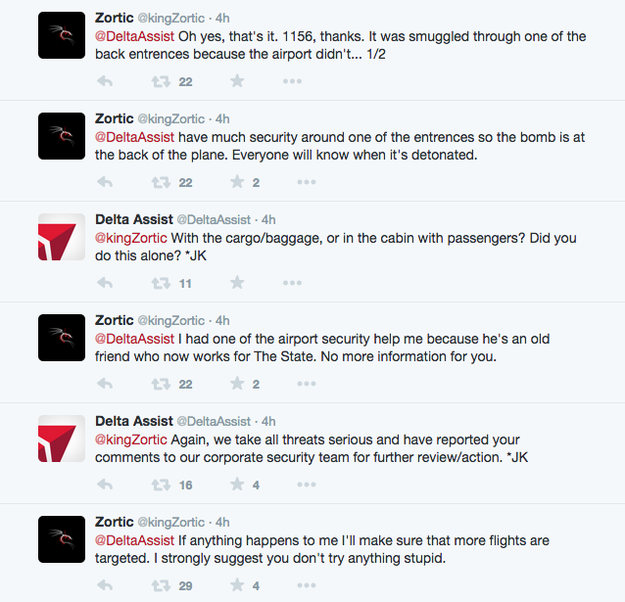
Task: Reply to Delta Assist's corporate security tweet
Action: (x=105, y=485)
